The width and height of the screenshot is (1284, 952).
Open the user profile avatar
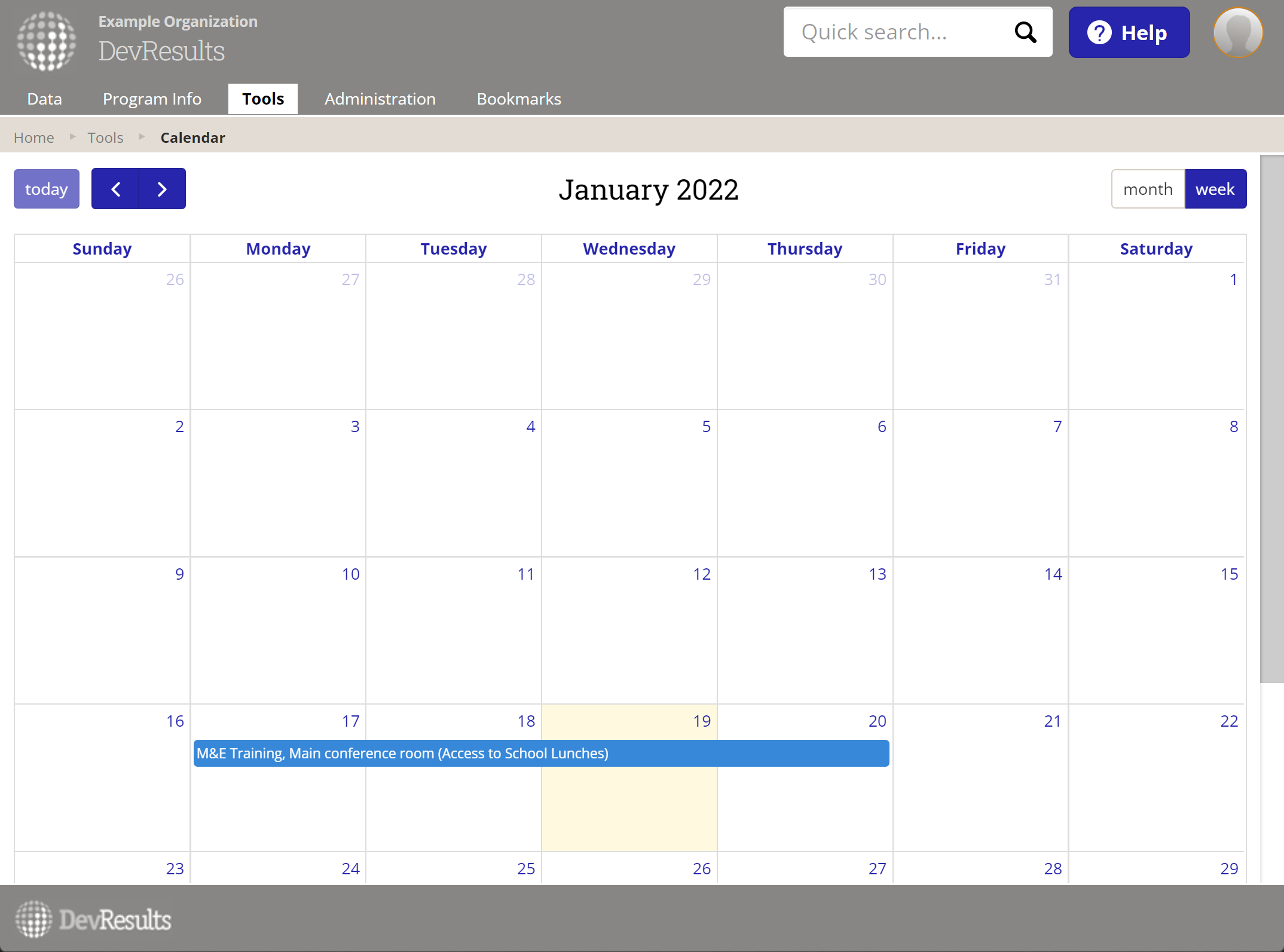(1237, 32)
